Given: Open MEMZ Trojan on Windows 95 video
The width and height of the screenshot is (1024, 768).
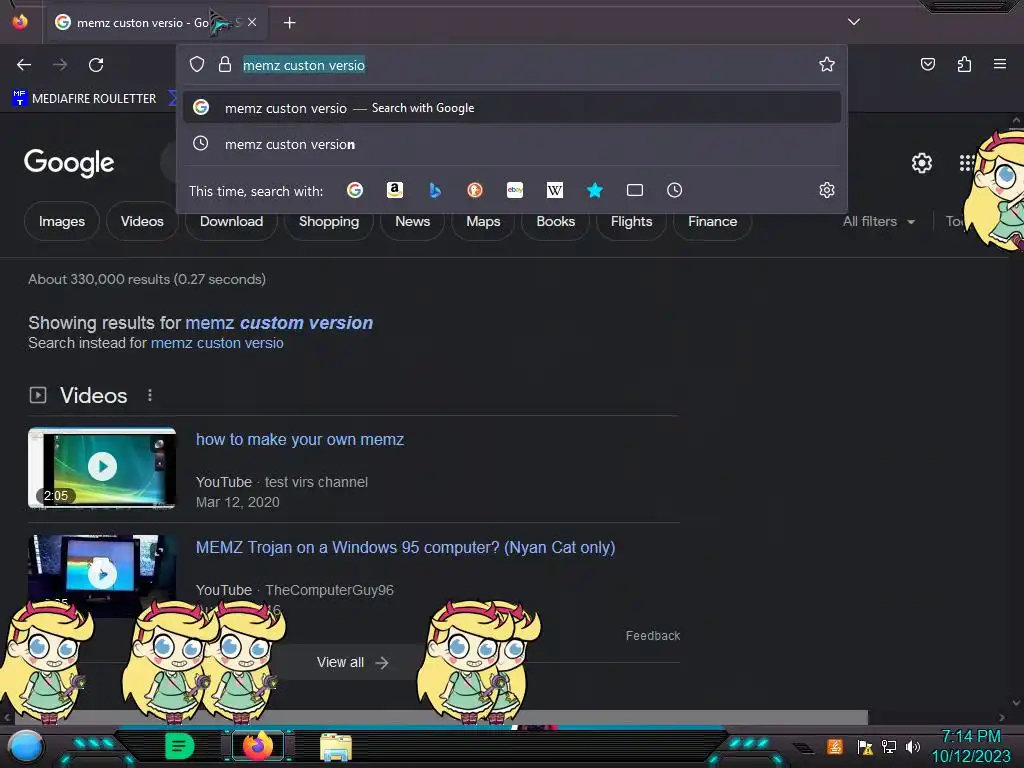Looking at the screenshot, I should [x=406, y=547].
